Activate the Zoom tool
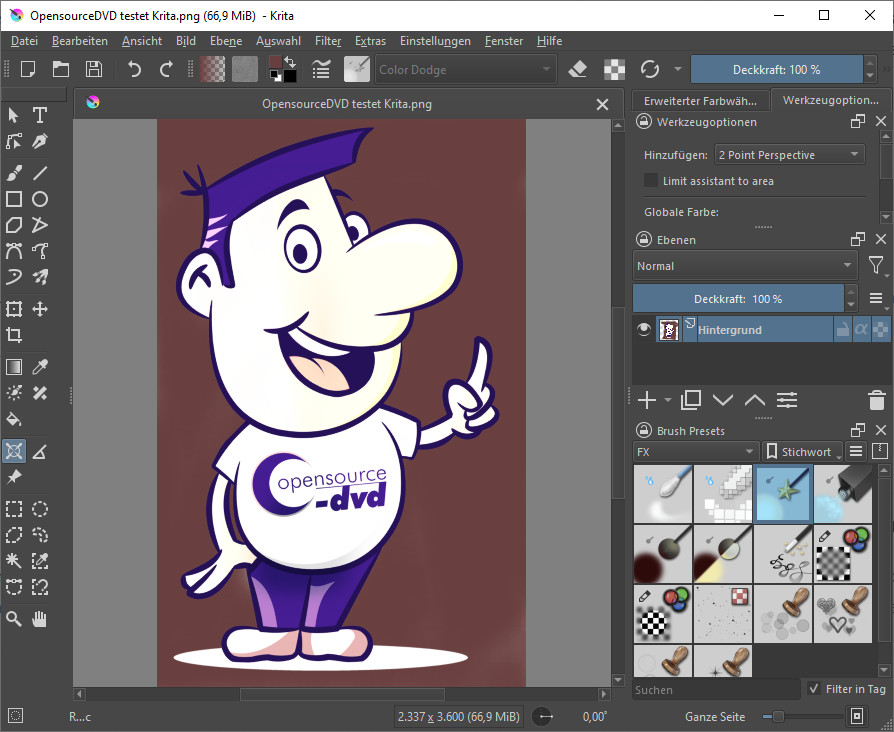 pyautogui.click(x=14, y=619)
